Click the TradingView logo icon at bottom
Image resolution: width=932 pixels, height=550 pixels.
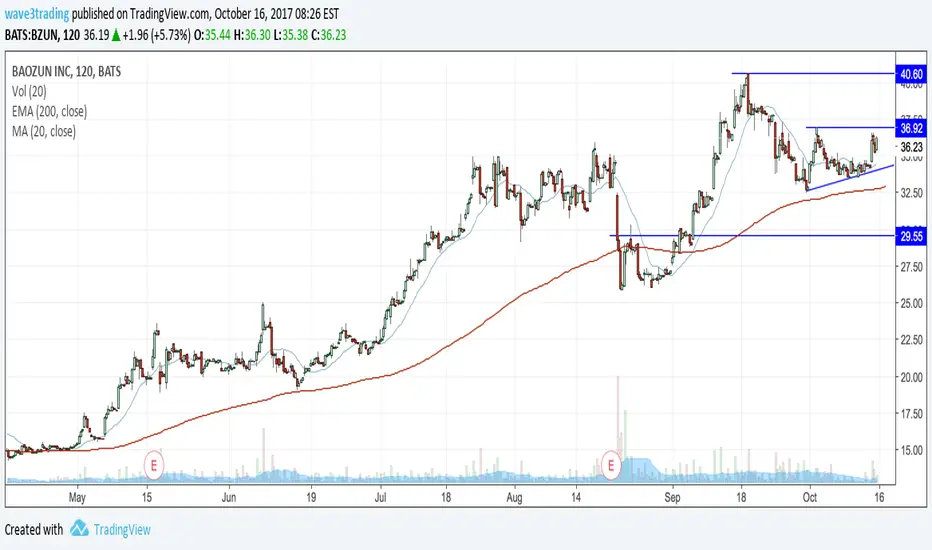coord(79,529)
